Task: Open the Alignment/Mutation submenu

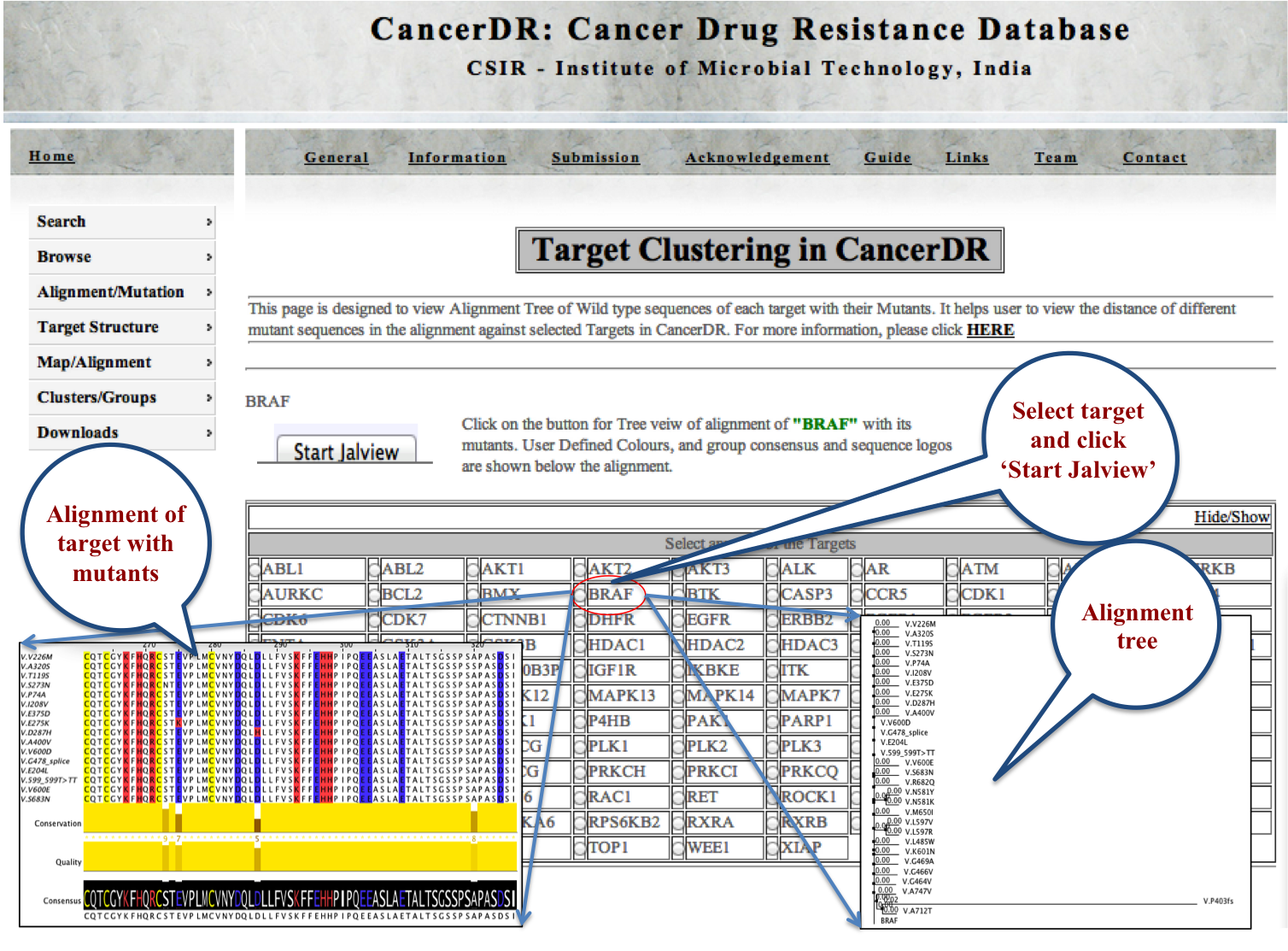Action: (121, 292)
